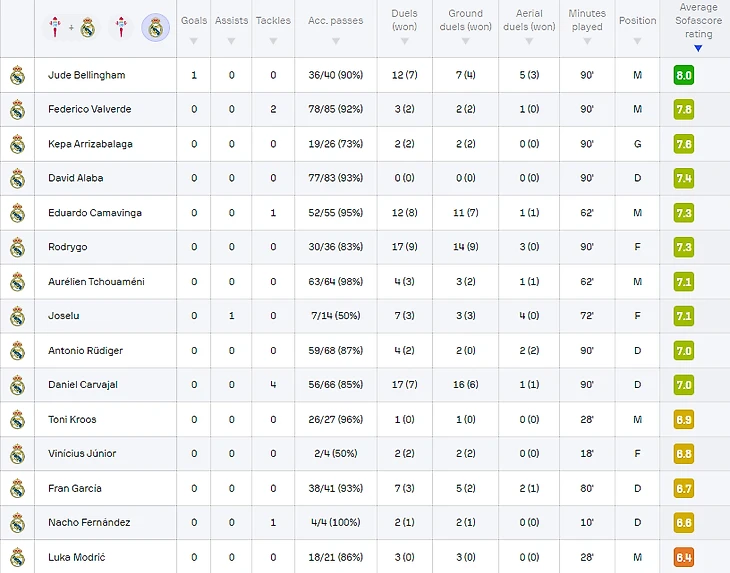Click the Real Madrid crest beside Kepa Arrizabalaga
Viewport: 730px width, 573px height.
pos(17,144)
